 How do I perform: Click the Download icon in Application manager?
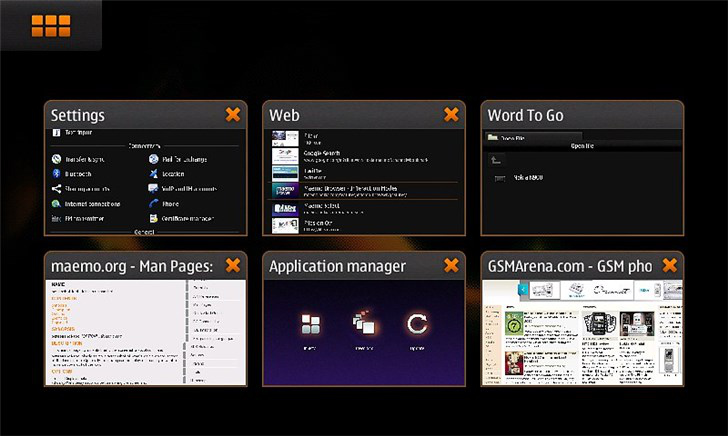point(362,325)
